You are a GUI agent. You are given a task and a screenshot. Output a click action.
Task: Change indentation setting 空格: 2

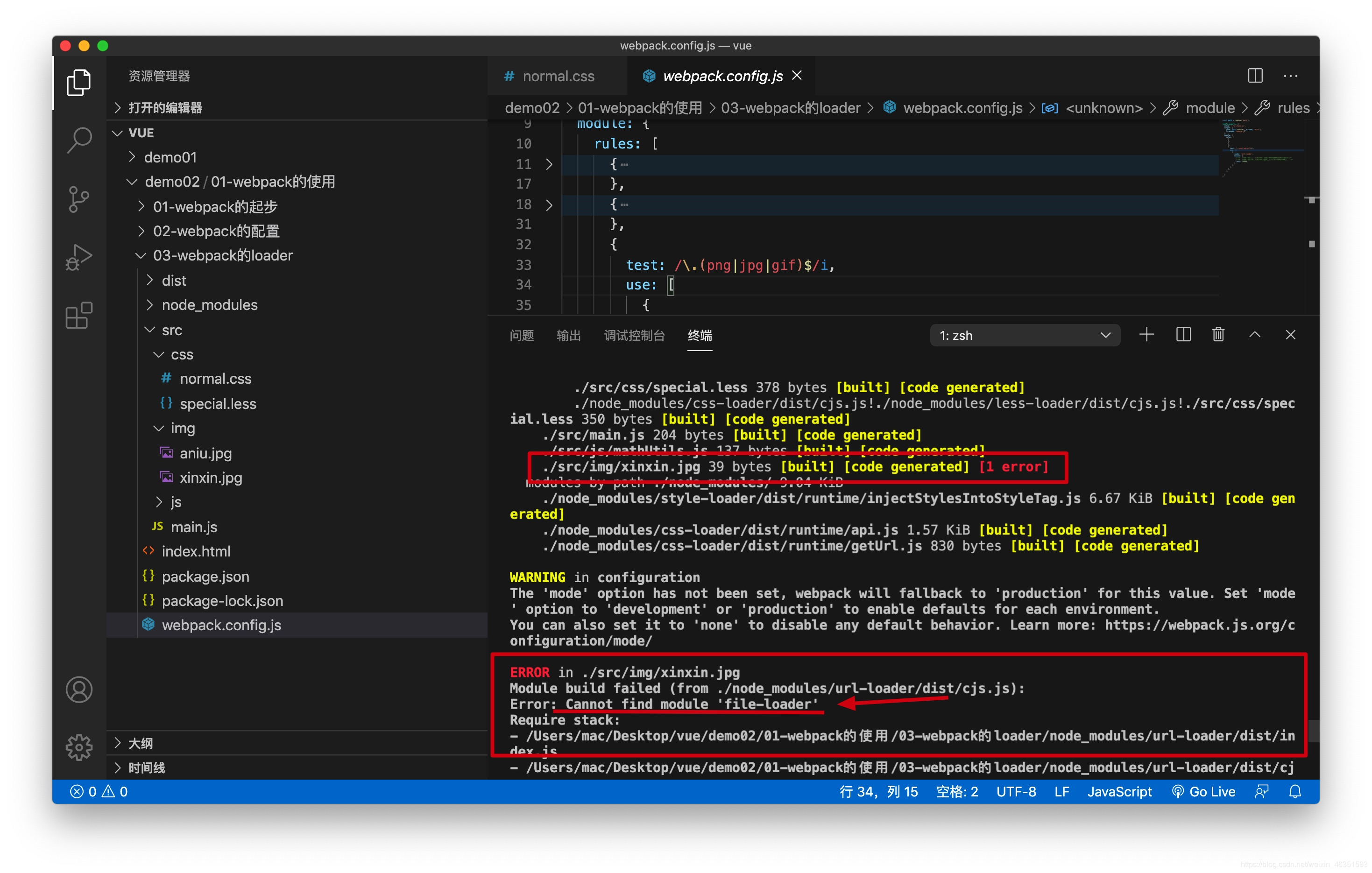[x=957, y=792]
